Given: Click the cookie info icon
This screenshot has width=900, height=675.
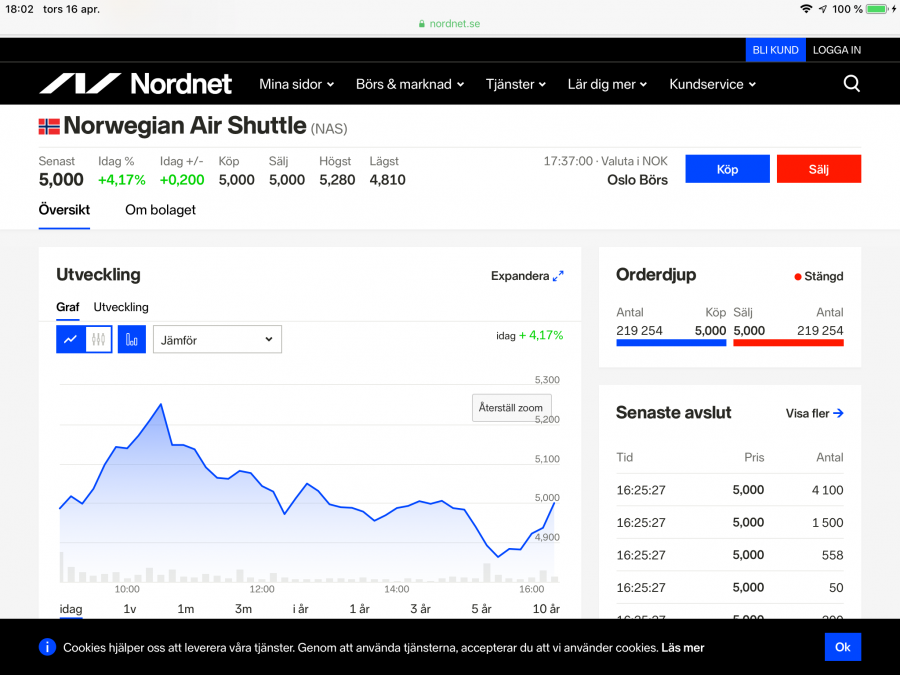Looking at the screenshot, I should [x=47, y=647].
